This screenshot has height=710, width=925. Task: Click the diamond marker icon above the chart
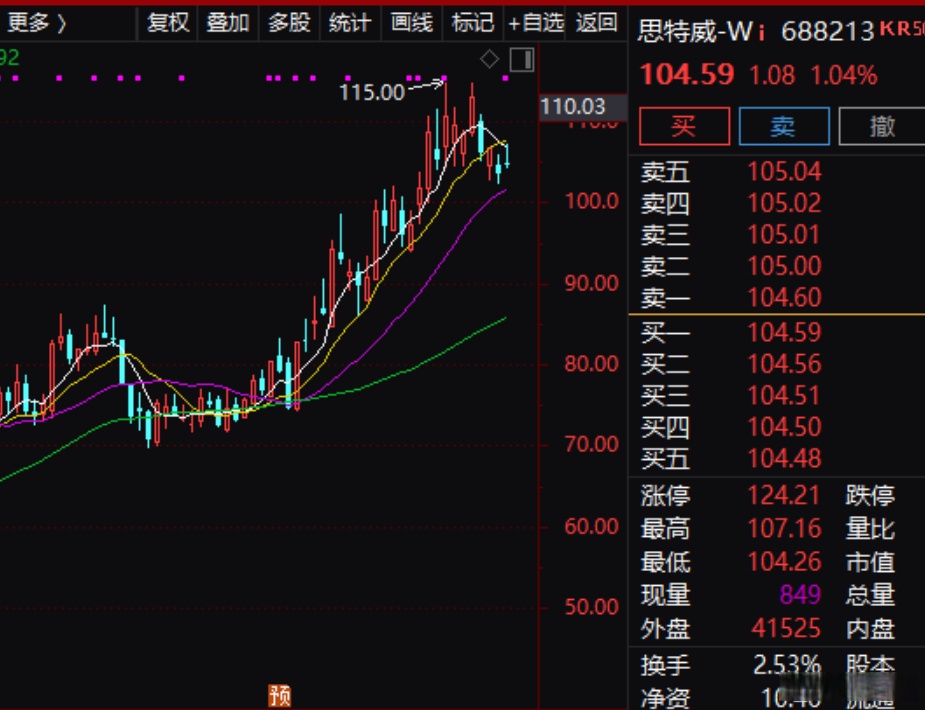coord(488,59)
